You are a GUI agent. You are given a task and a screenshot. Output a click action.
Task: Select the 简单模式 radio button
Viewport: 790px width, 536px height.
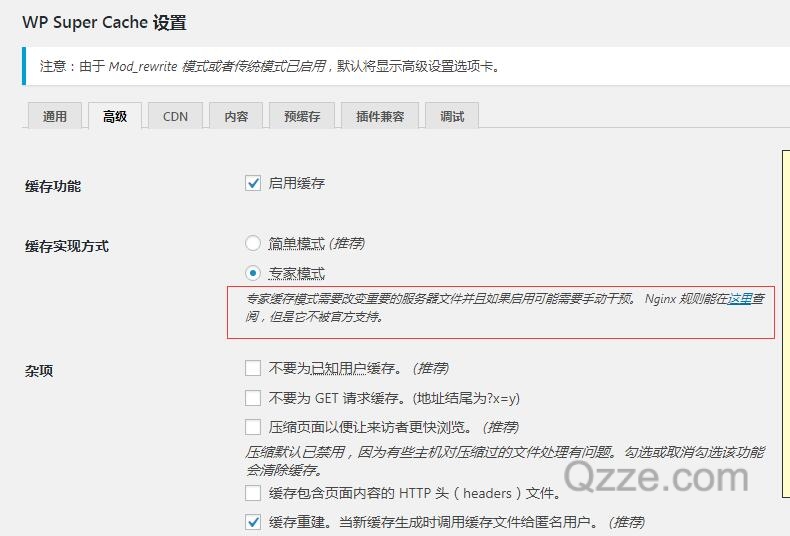pyautogui.click(x=253, y=243)
